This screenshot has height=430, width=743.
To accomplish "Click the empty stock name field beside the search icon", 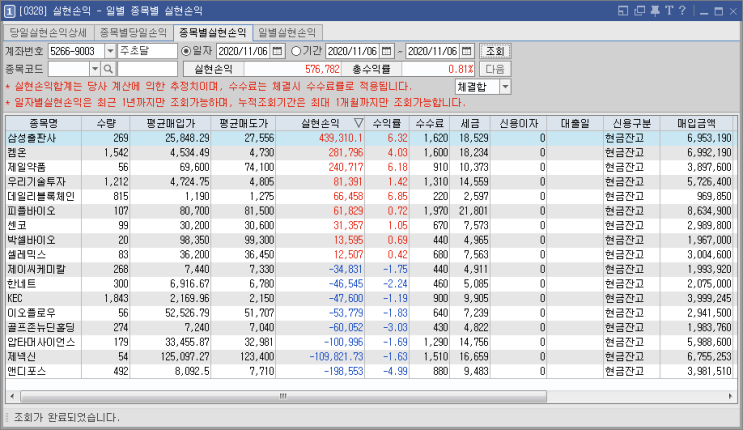I will tap(147, 69).
